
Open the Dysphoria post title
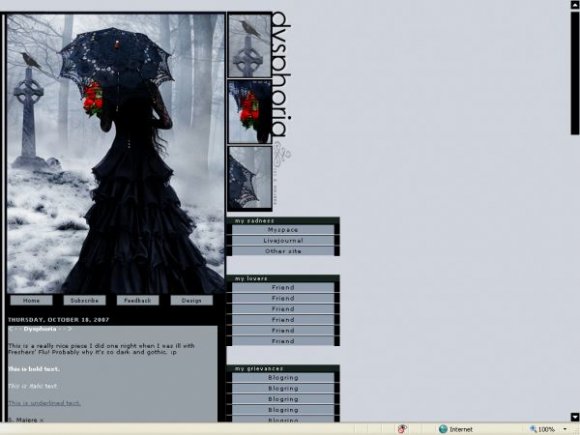40,329
